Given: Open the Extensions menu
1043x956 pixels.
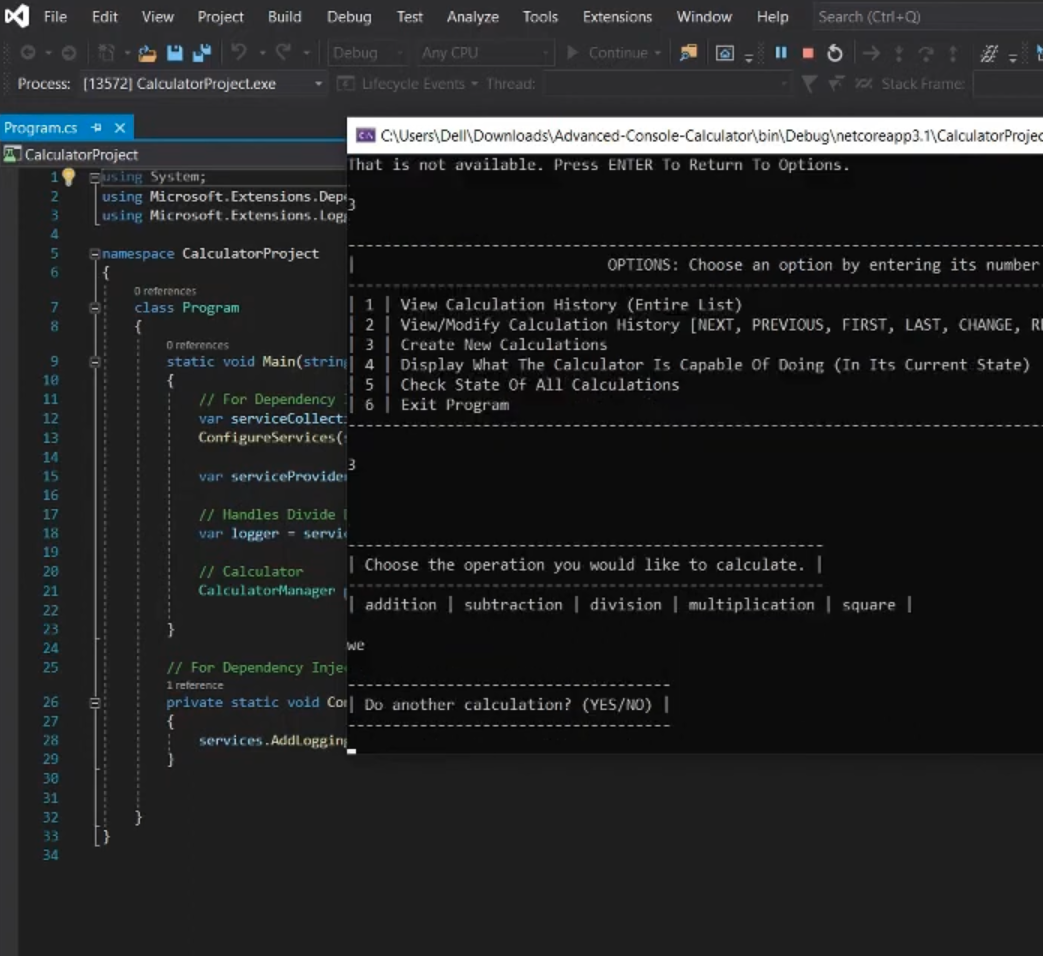Looking at the screenshot, I should tap(617, 17).
